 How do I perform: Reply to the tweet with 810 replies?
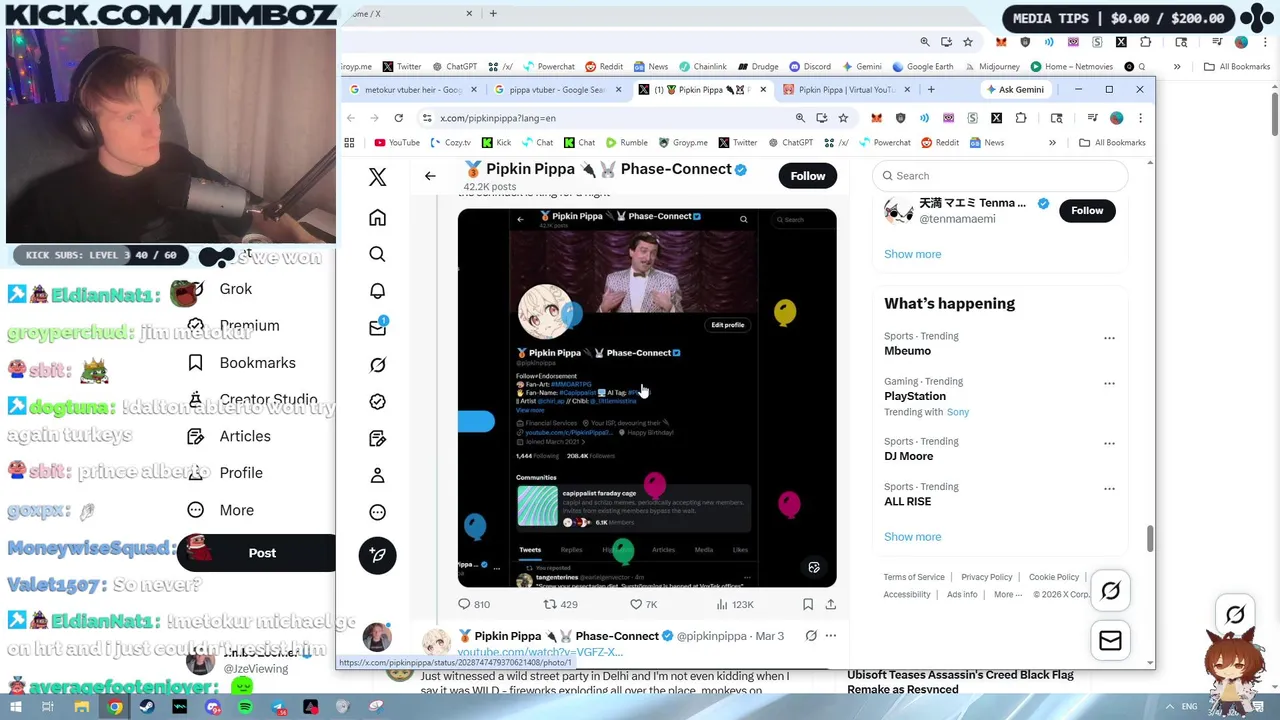(473, 604)
